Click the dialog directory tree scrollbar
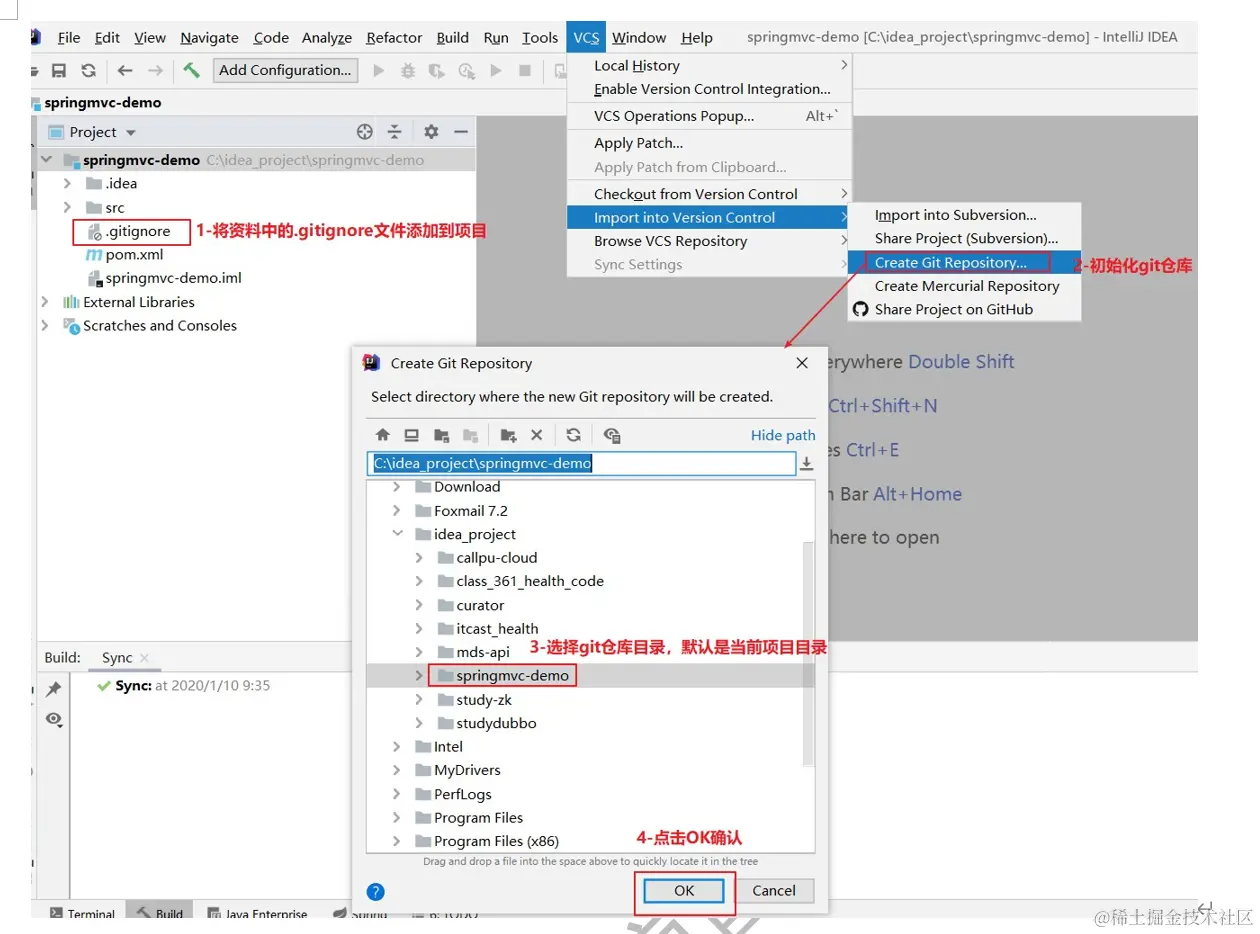This screenshot has width=1260, height=934. [x=809, y=655]
